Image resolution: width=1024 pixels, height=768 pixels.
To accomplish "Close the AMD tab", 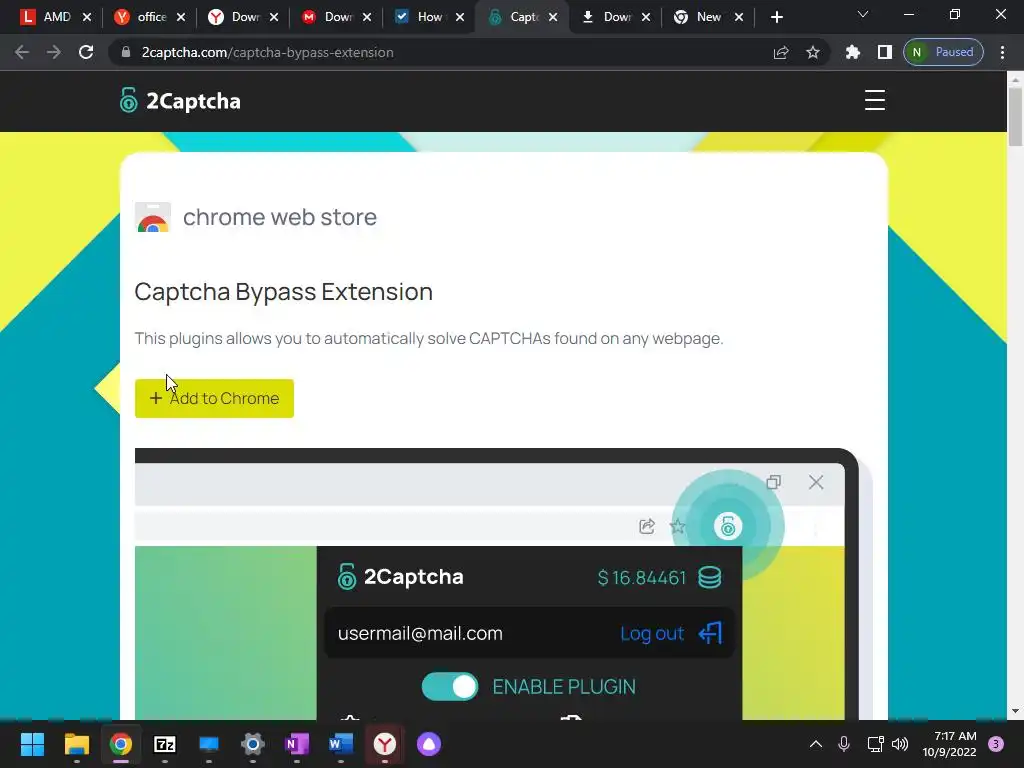I will [87, 17].
